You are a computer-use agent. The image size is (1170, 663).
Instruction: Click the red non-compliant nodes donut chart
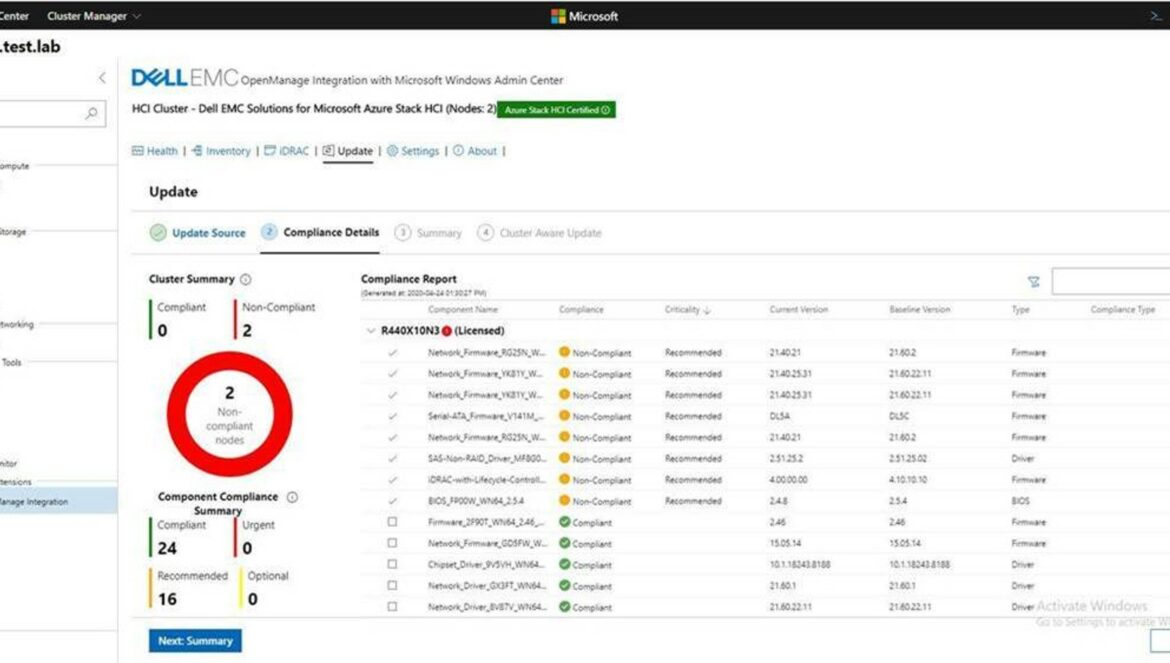(230, 414)
